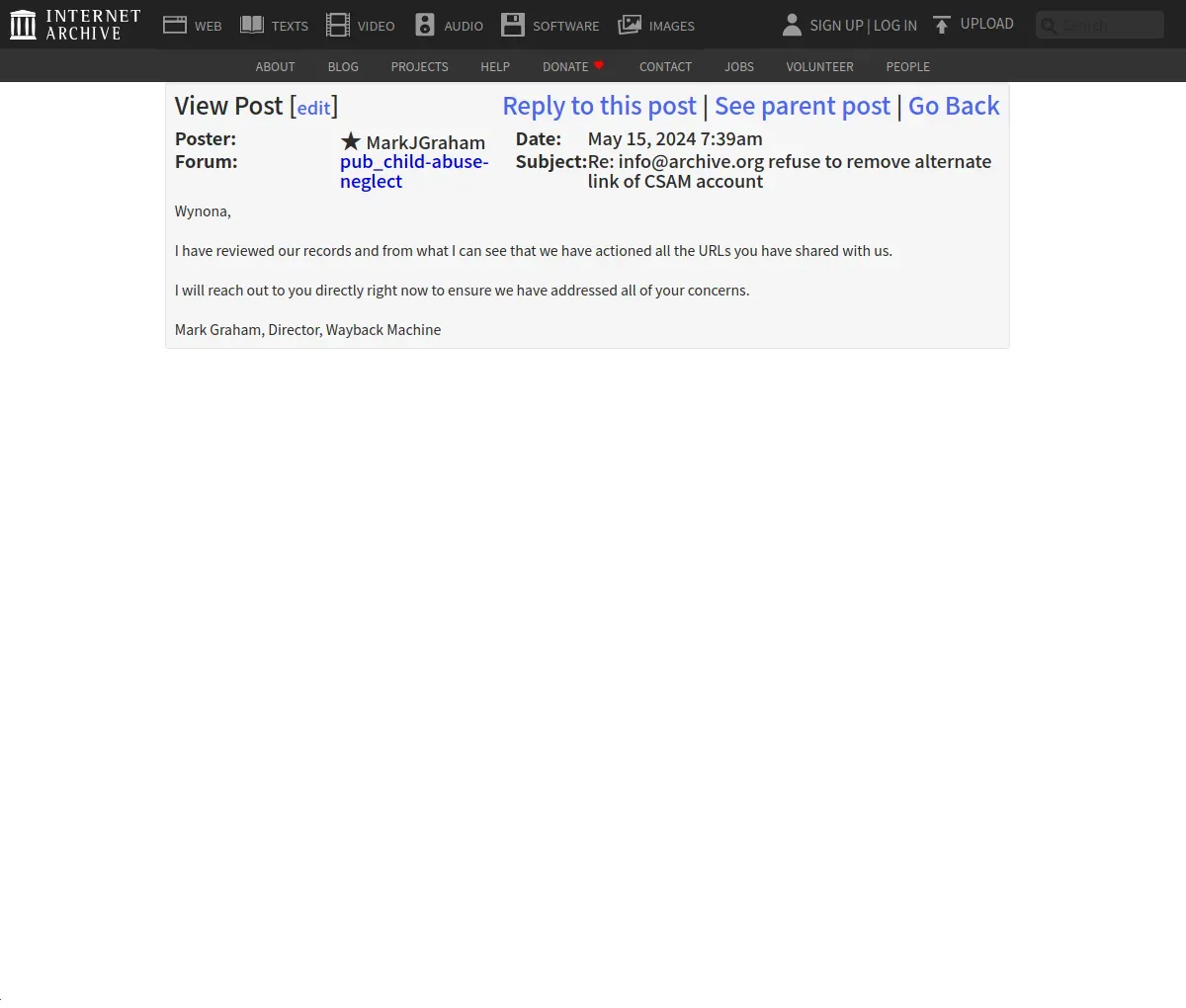Open the HELP page
The width and height of the screenshot is (1186, 1008).
click(x=495, y=66)
